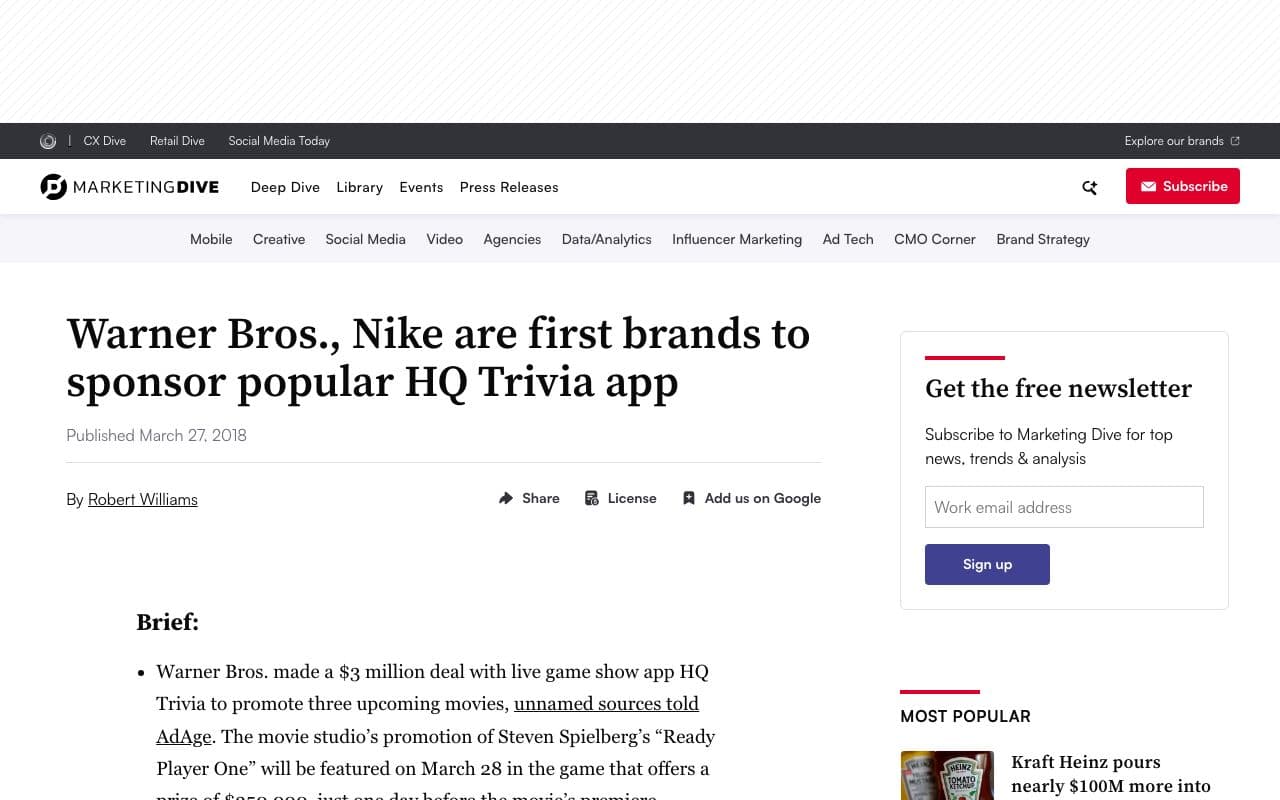Open the Kraft Heinz pours nearly $100M article
Screen dimensions: 1280x800
pos(1111,774)
